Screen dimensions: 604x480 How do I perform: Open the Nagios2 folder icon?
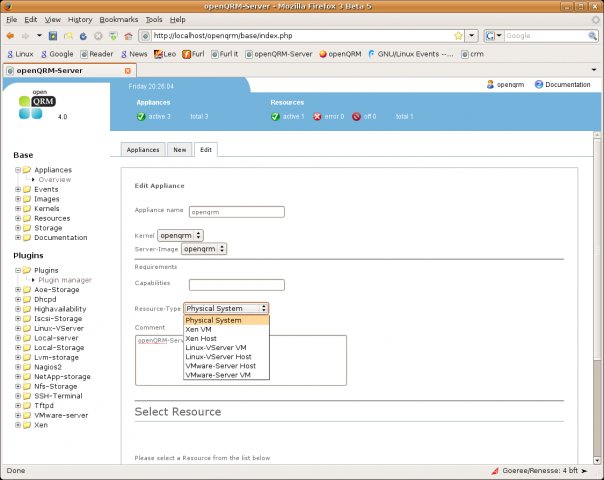point(27,367)
